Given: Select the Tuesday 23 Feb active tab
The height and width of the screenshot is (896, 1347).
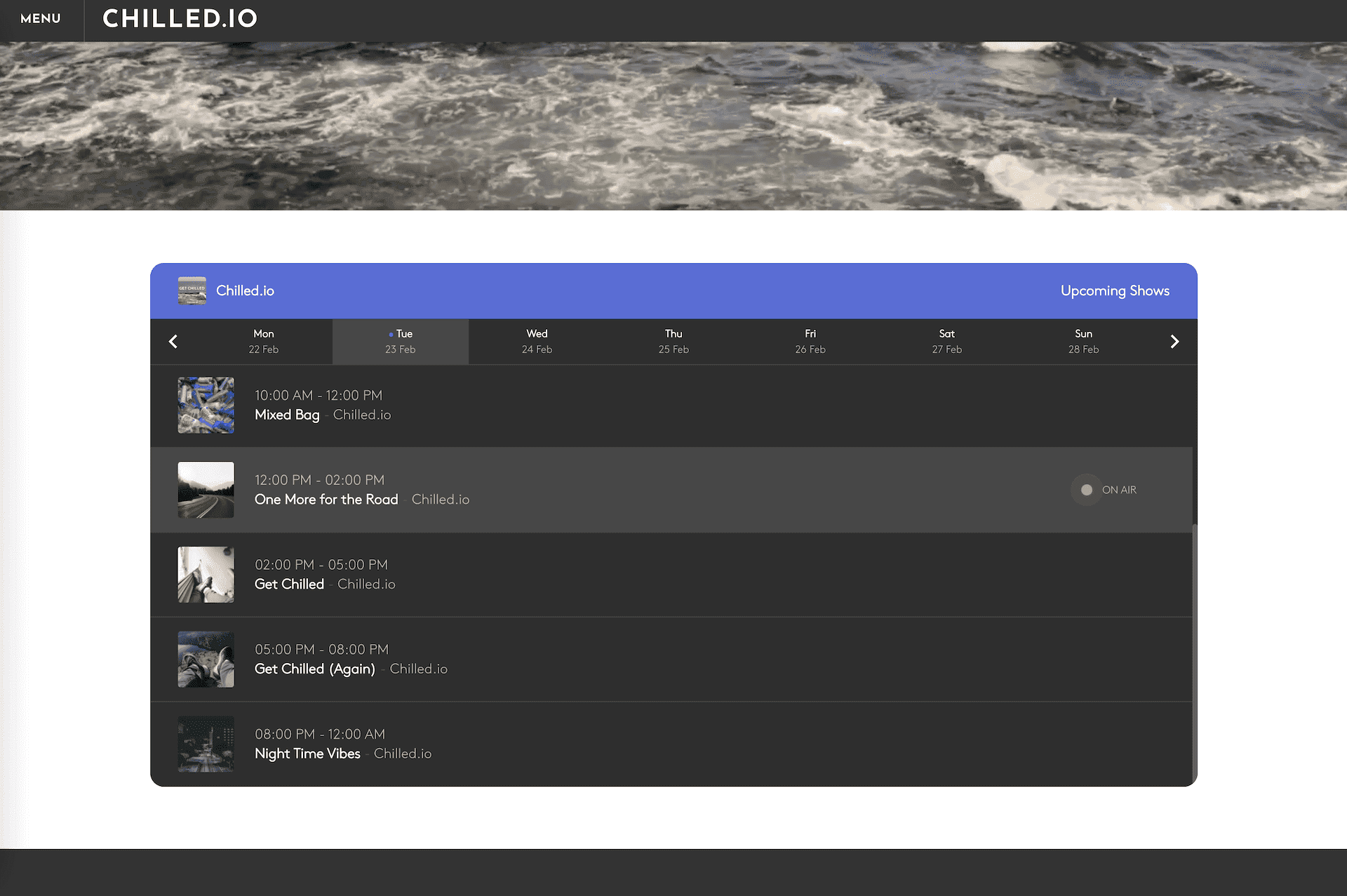Looking at the screenshot, I should tap(399, 341).
